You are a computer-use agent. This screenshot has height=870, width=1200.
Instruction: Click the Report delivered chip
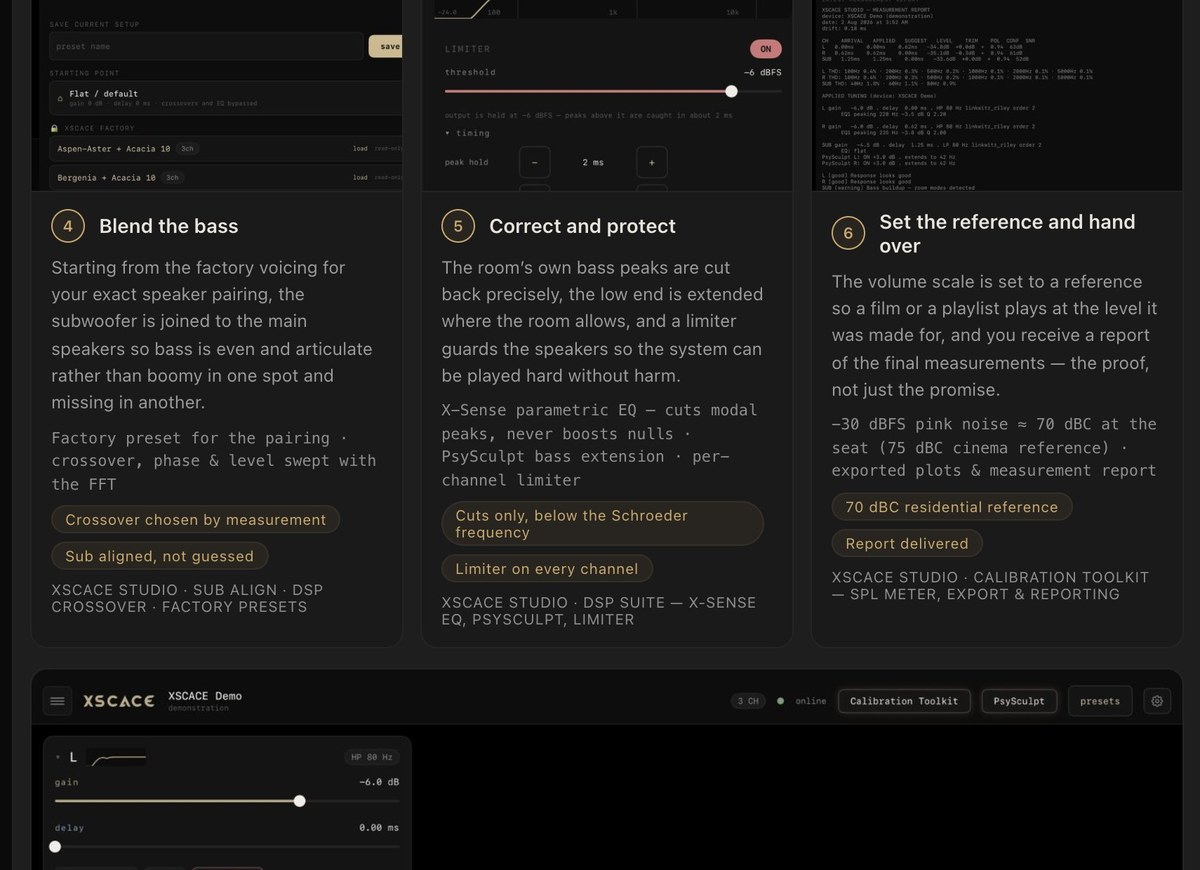tap(907, 544)
